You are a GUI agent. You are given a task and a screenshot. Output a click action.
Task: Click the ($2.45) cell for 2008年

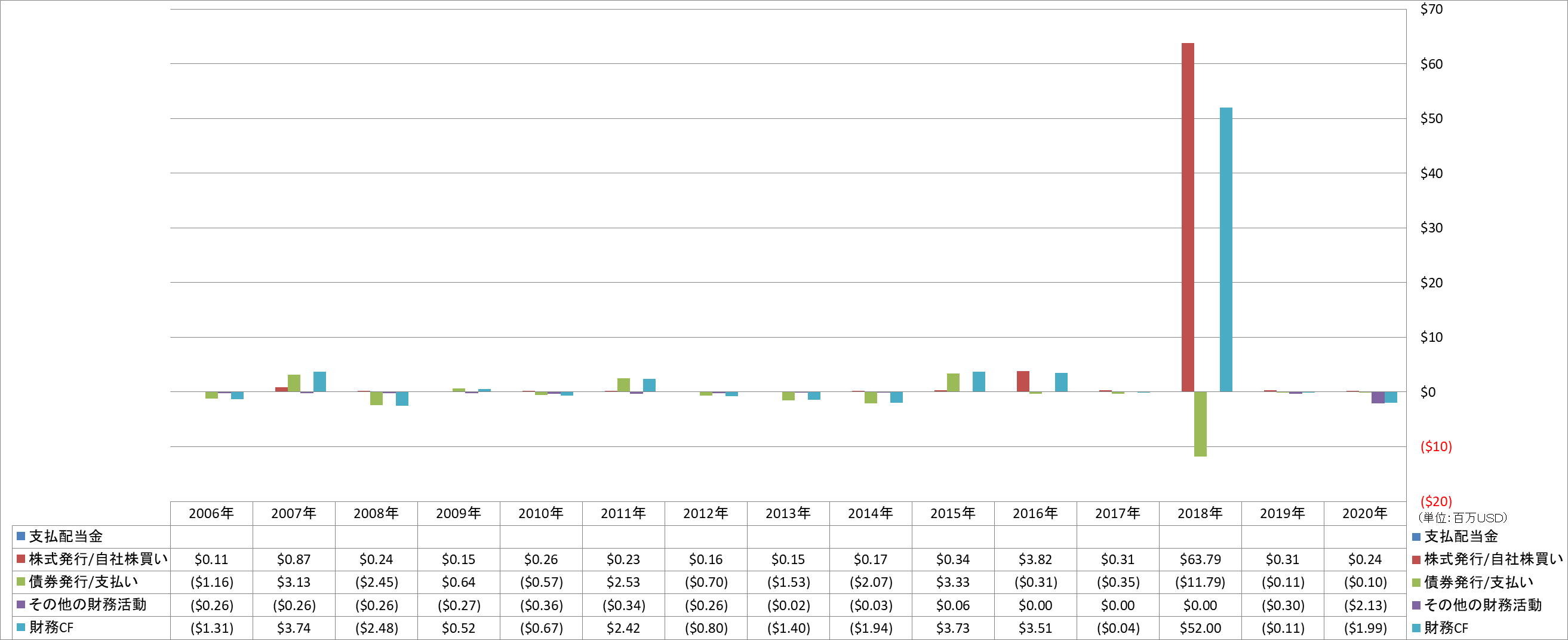tap(376, 582)
